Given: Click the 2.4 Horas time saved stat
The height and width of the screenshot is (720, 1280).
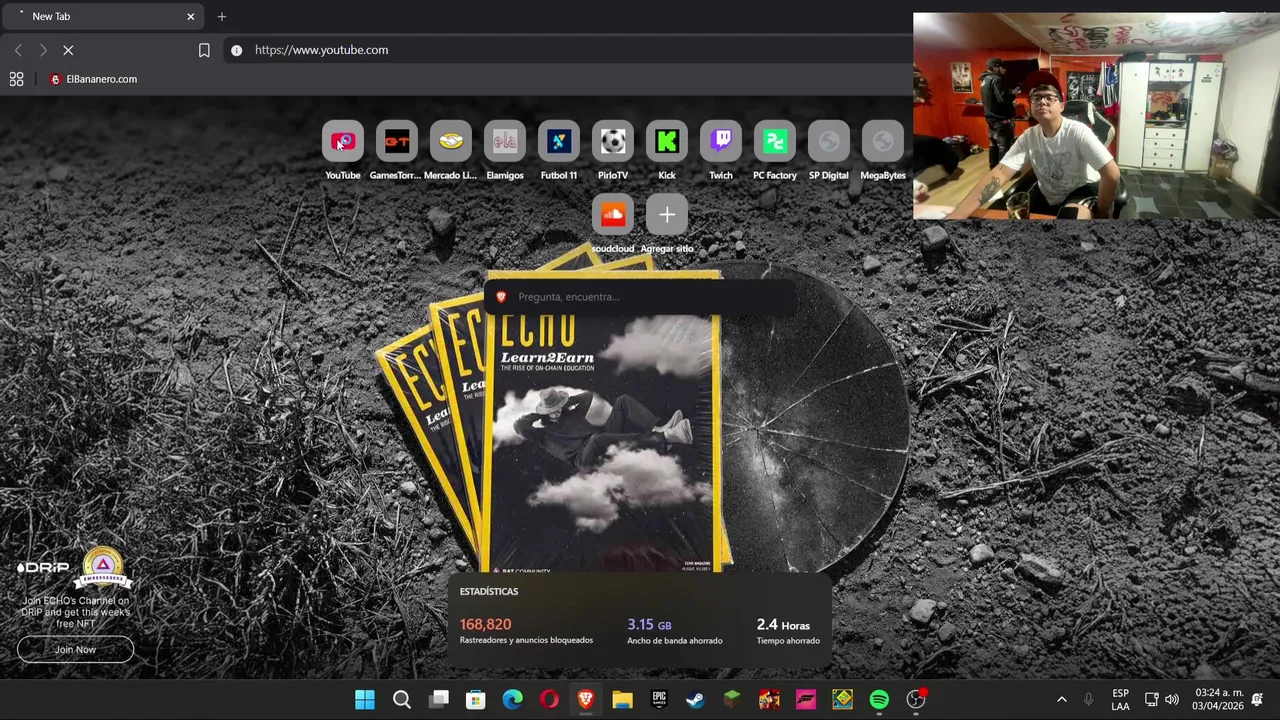Looking at the screenshot, I should pyautogui.click(x=788, y=631).
